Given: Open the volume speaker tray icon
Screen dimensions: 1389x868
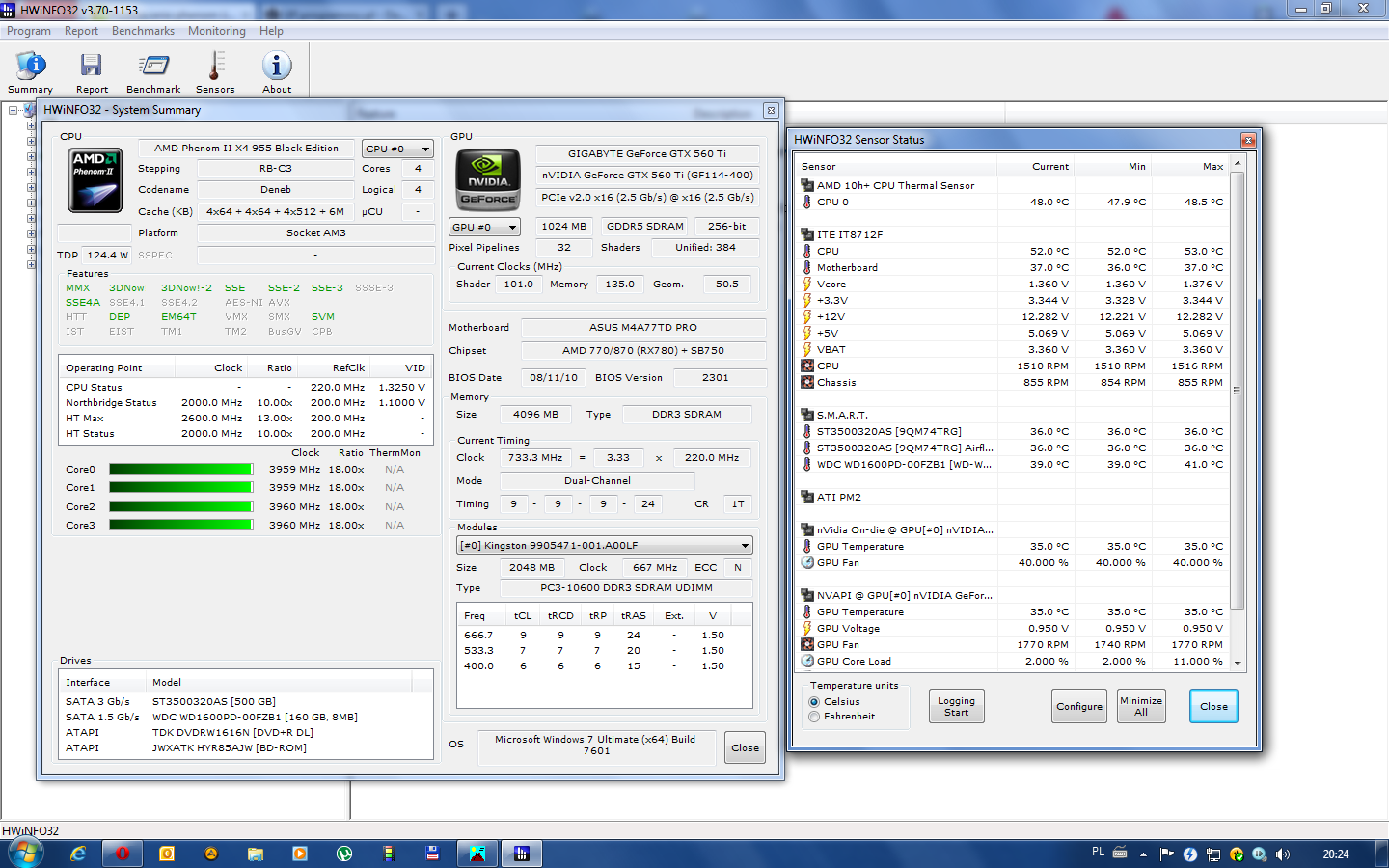Looking at the screenshot, I should click(1282, 854).
